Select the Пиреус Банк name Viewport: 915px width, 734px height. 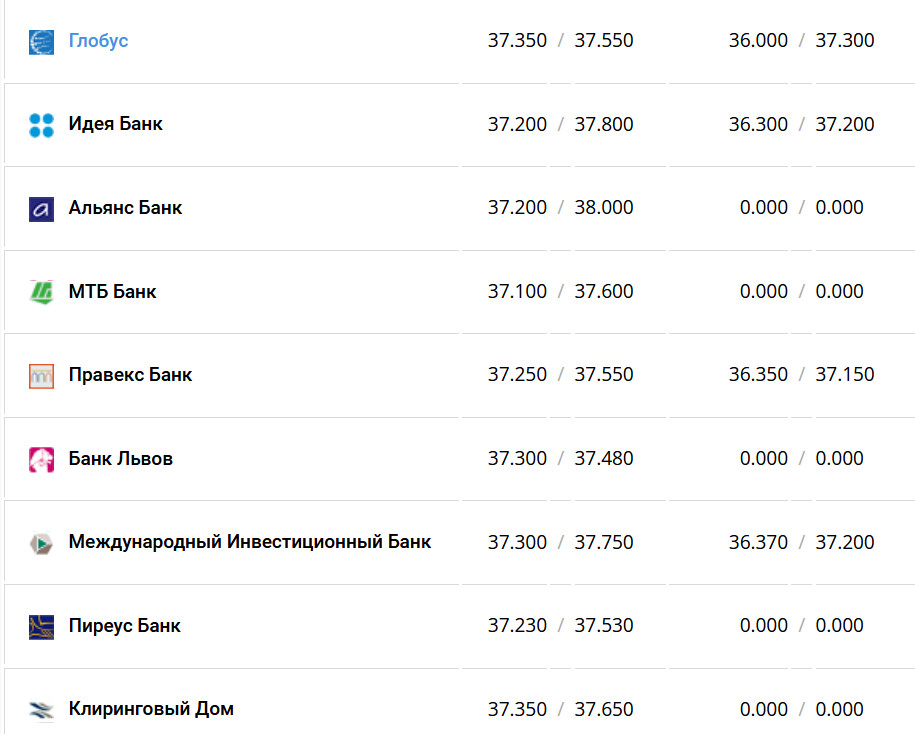pyautogui.click(x=124, y=626)
